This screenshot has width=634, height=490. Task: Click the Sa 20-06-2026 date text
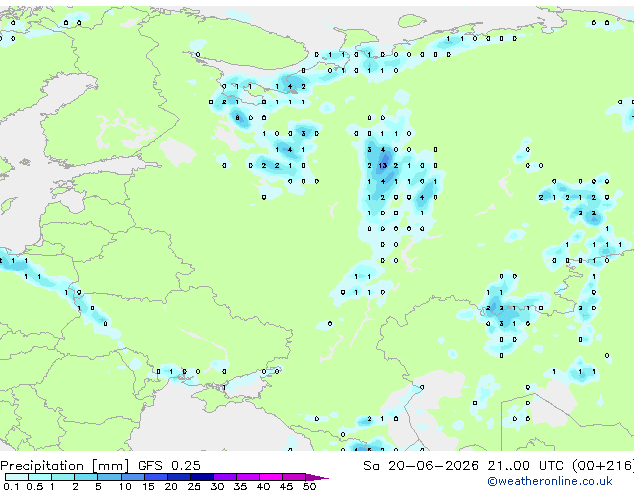point(421,466)
